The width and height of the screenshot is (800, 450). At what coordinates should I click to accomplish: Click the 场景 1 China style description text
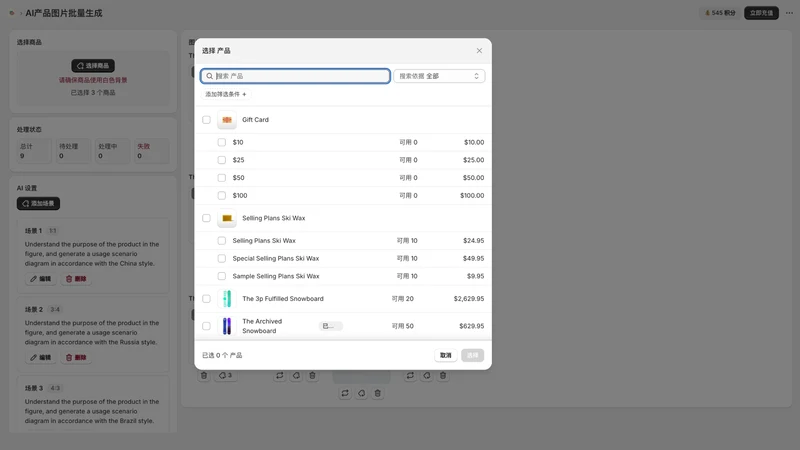[x=92, y=254]
